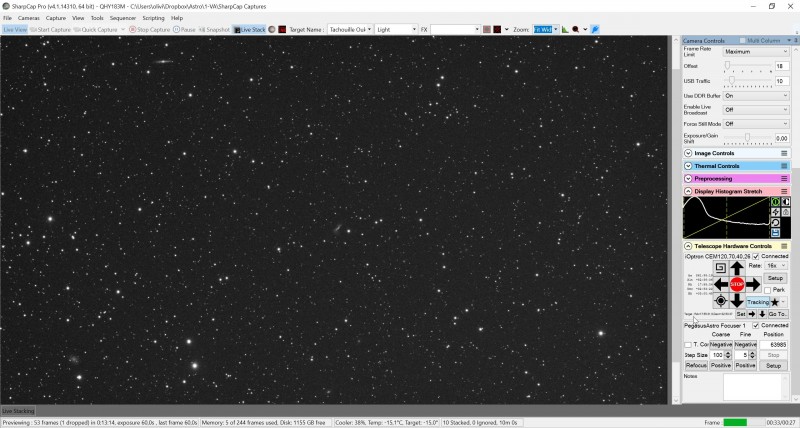Image resolution: width=800 pixels, height=428 pixels.
Task: Click the dark red reticule swatch icon
Action: (x=497, y=30)
